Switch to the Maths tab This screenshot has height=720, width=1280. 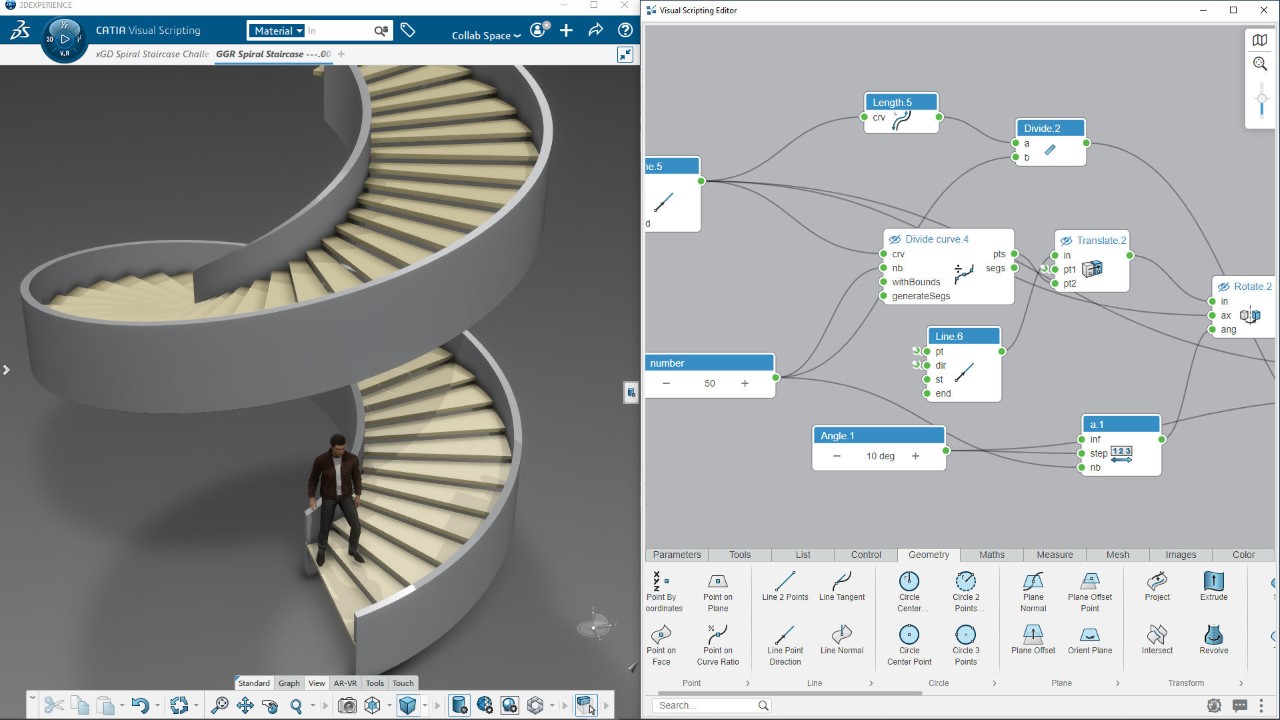pyautogui.click(x=991, y=555)
